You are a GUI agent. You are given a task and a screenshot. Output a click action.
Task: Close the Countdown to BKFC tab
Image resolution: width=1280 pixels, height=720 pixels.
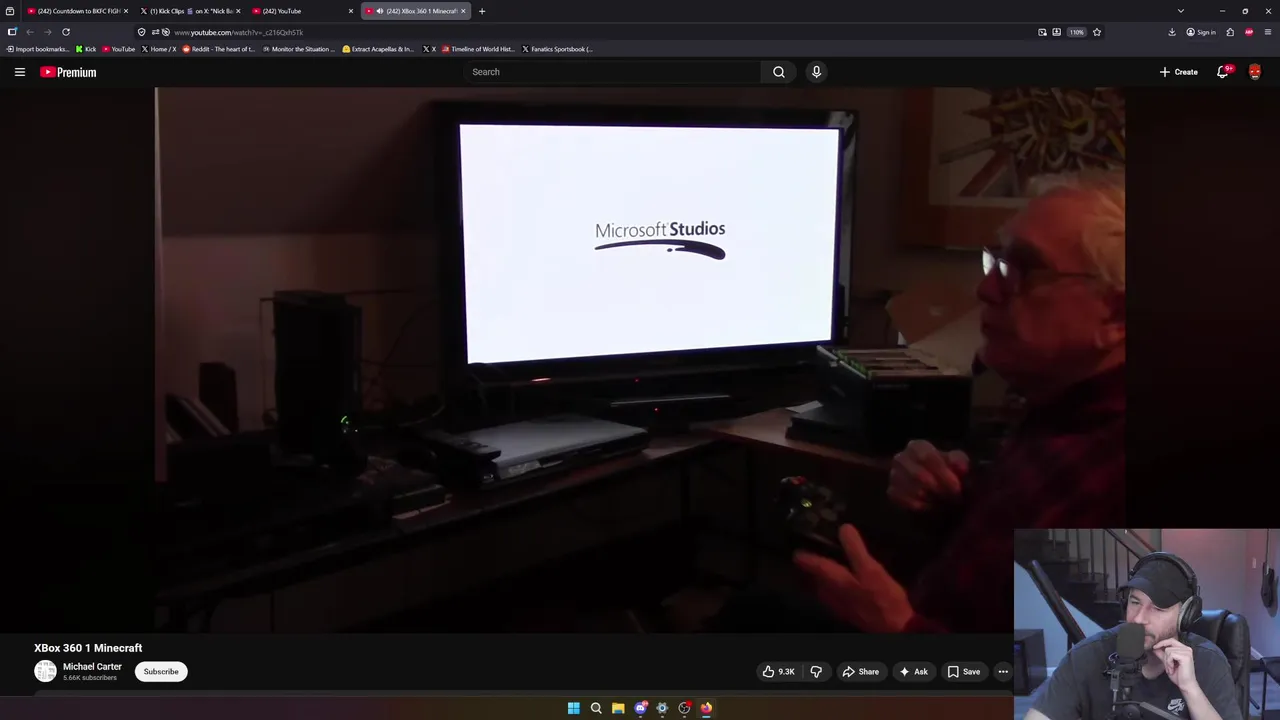coord(125,11)
